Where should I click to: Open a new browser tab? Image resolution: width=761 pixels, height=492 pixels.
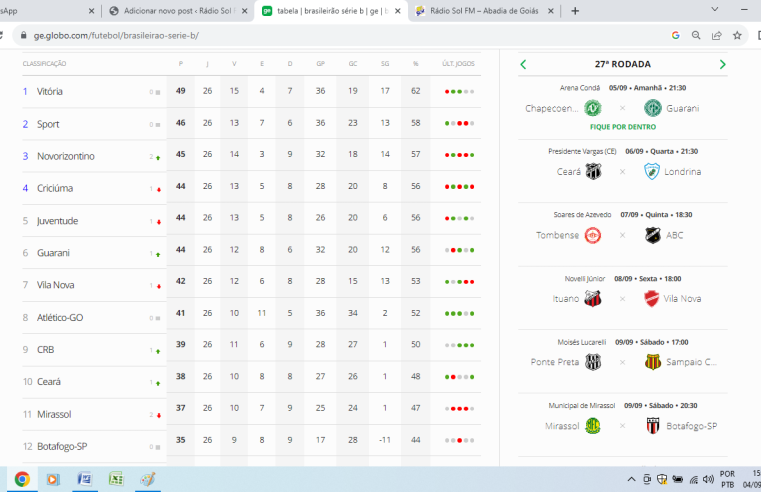[575, 11]
